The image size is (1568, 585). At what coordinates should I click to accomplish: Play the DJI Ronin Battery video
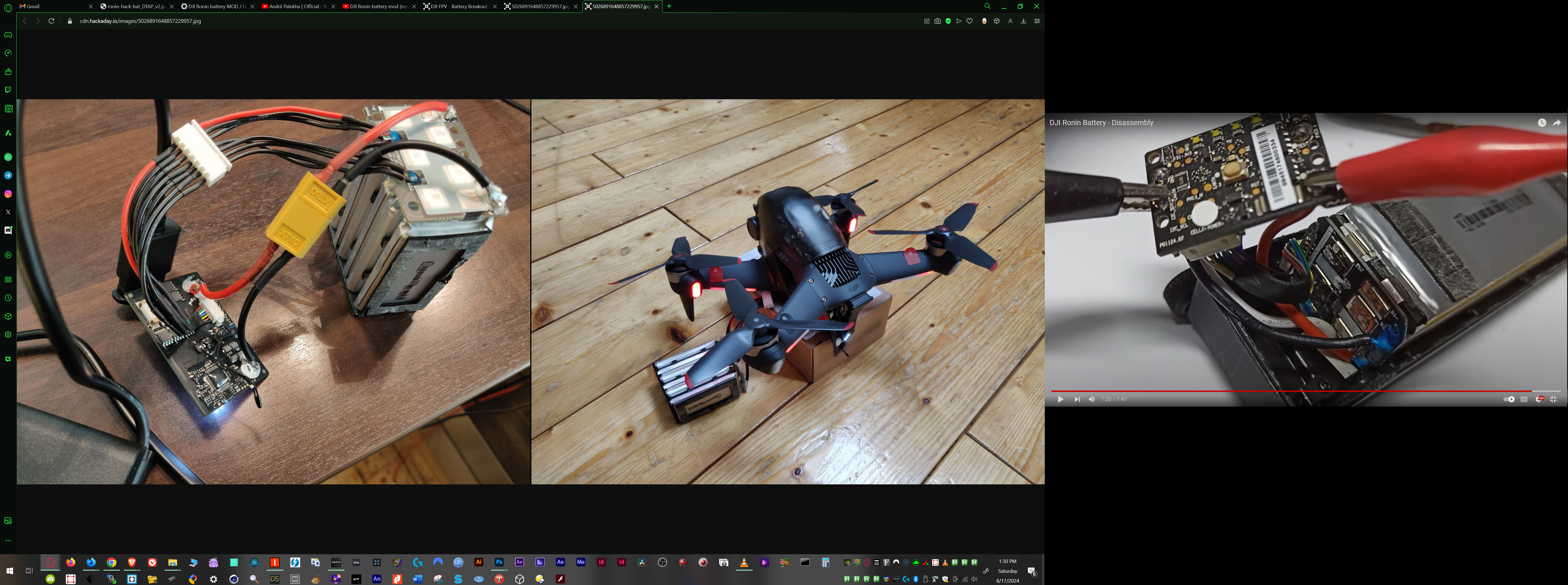click(1060, 399)
